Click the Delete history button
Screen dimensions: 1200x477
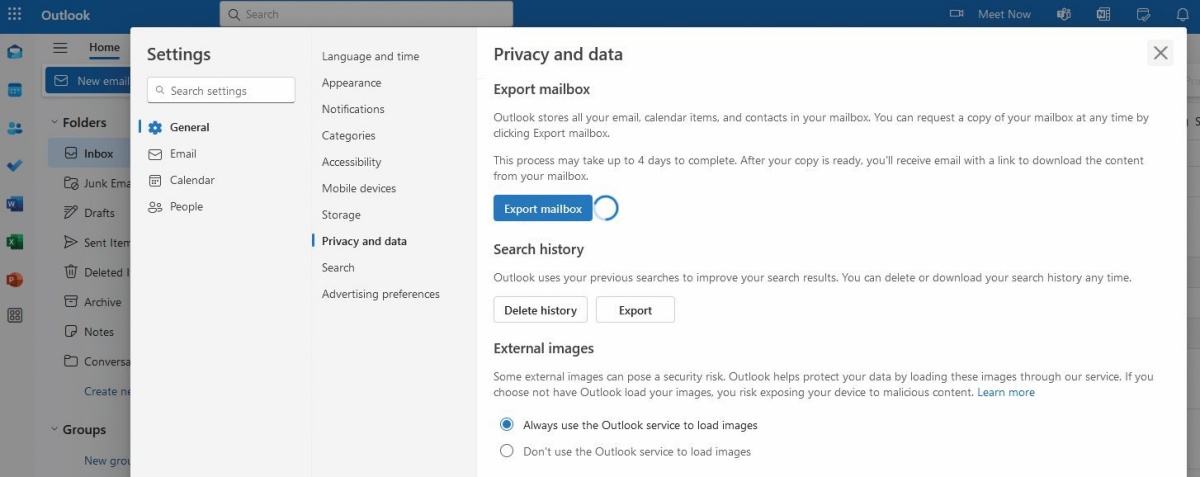tap(540, 310)
